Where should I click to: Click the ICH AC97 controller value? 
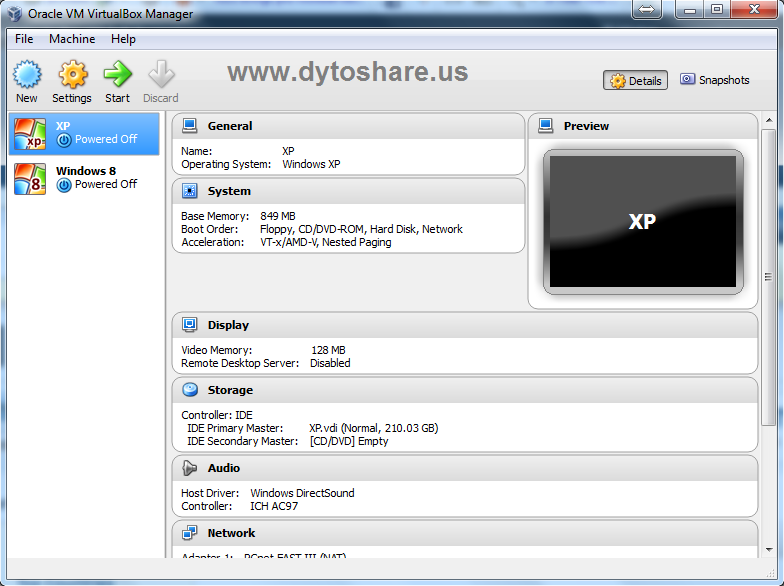click(x=274, y=506)
